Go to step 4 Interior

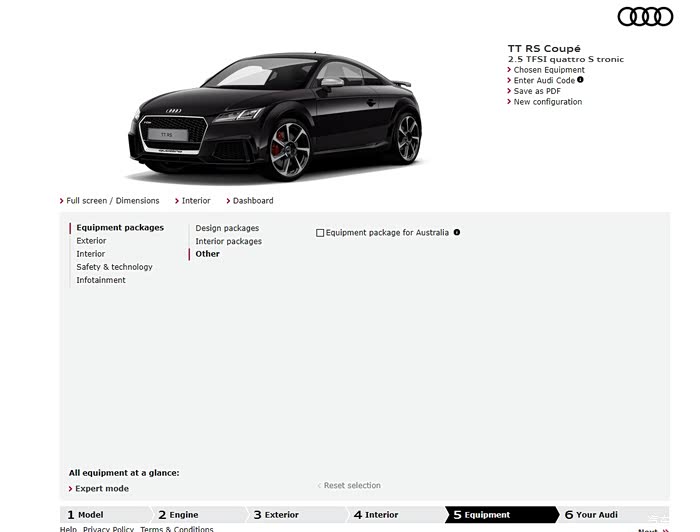tap(396, 515)
